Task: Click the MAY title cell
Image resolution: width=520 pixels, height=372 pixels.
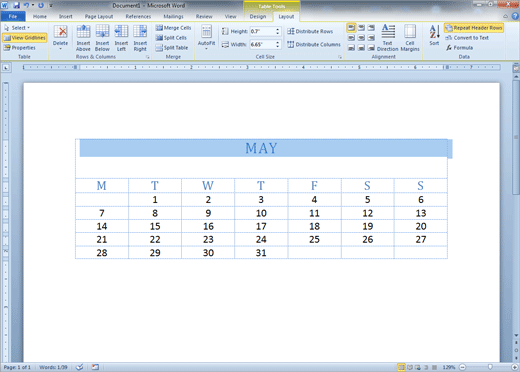Action: click(261, 158)
